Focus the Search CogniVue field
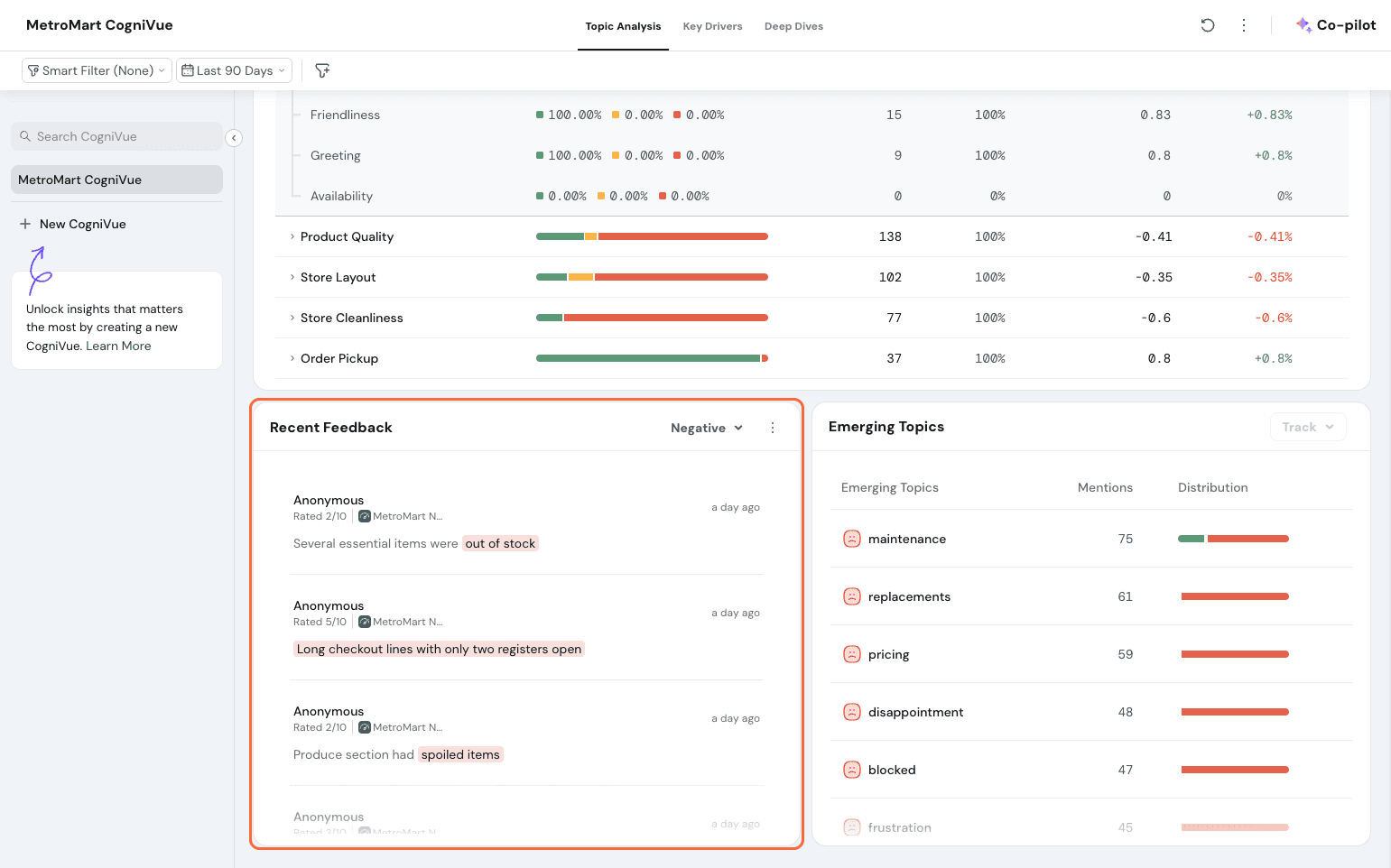 (x=117, y=136)
